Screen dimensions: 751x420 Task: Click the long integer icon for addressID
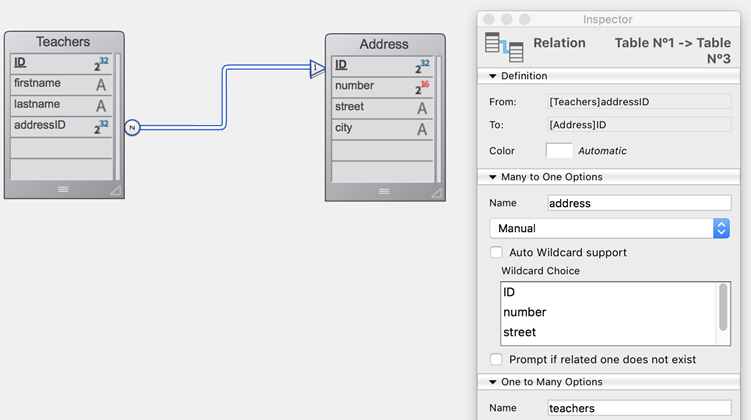click(101, 127)
